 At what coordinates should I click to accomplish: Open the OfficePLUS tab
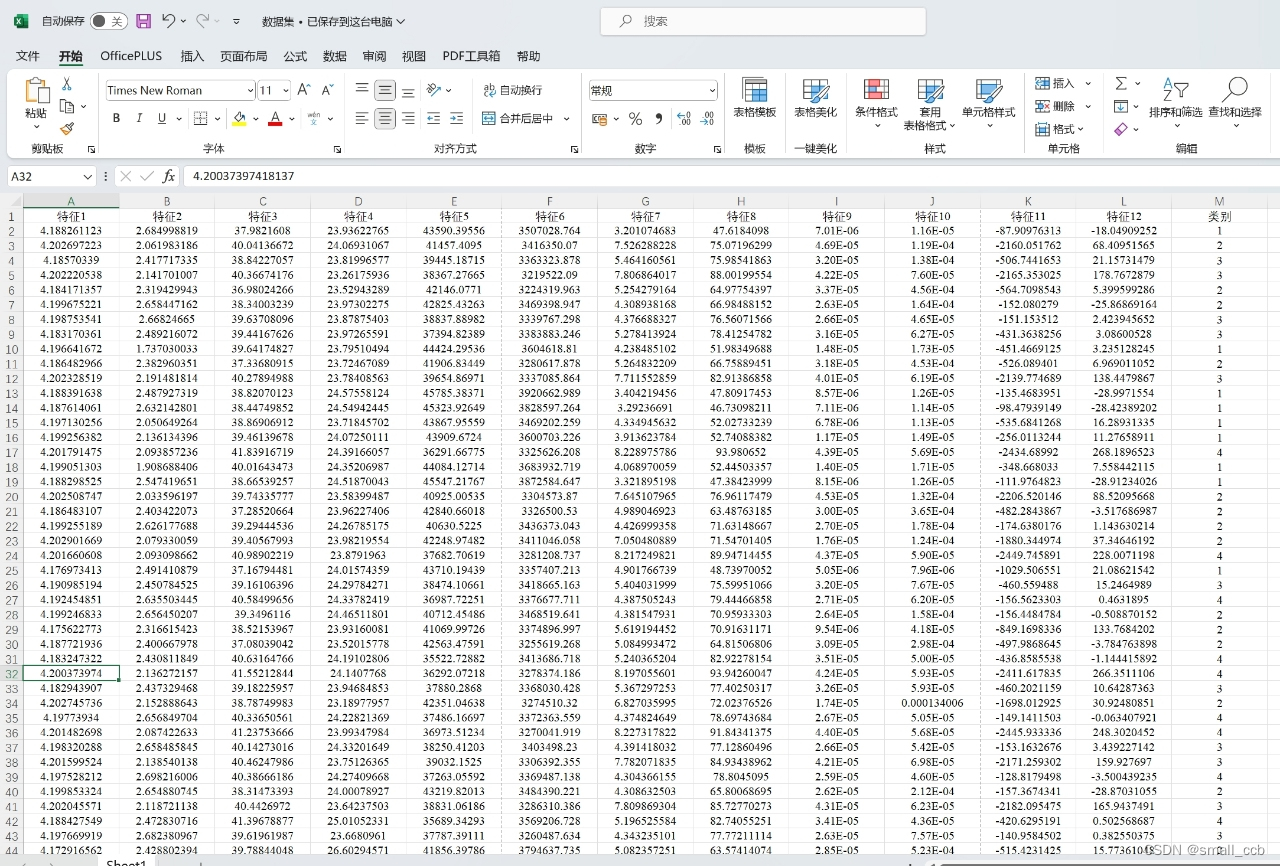[x=131, y=56]
